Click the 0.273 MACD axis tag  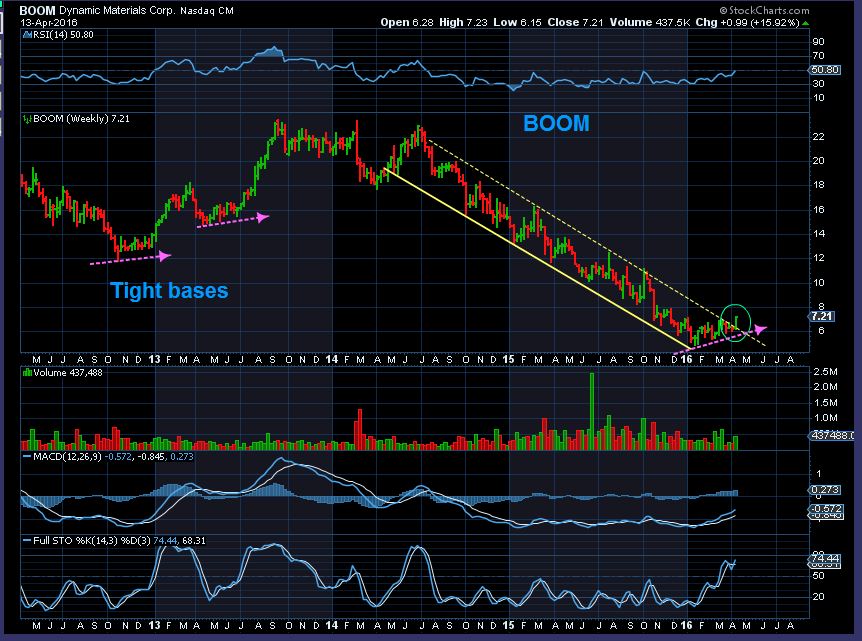(825, 489)
